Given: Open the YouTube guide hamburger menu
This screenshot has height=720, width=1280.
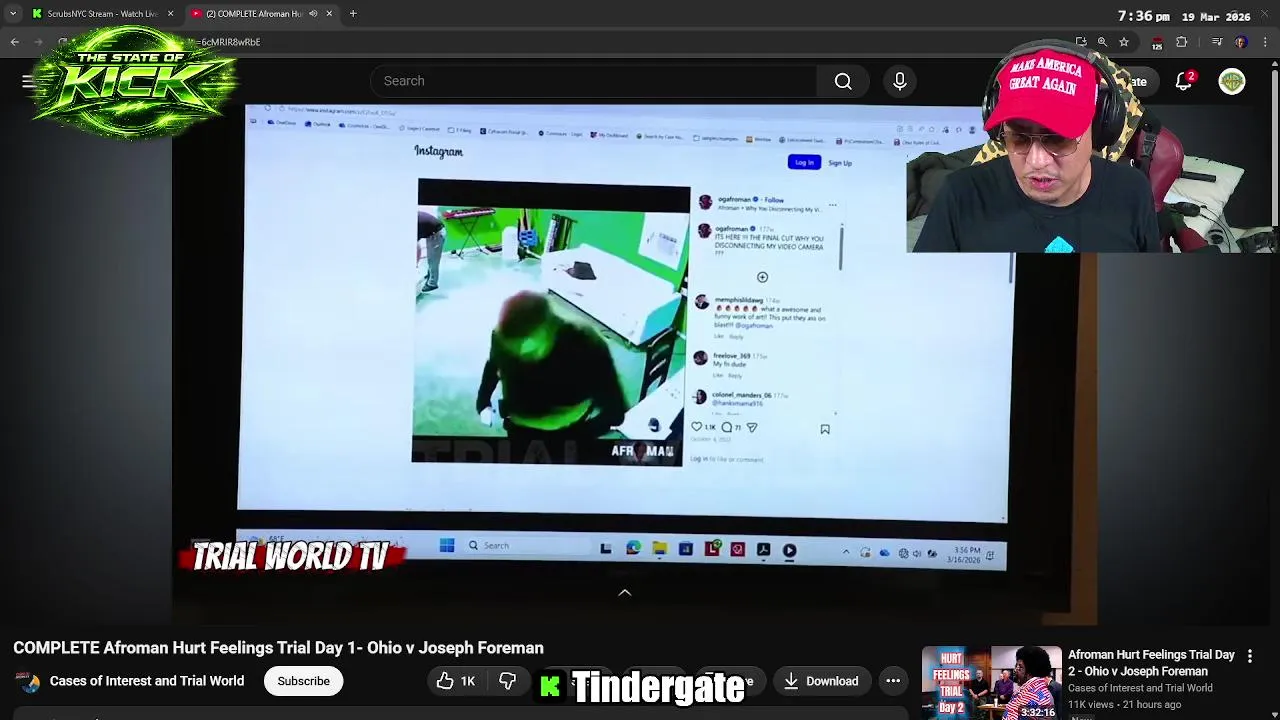Looking at the screenshot, I should (x=28, y=81).
